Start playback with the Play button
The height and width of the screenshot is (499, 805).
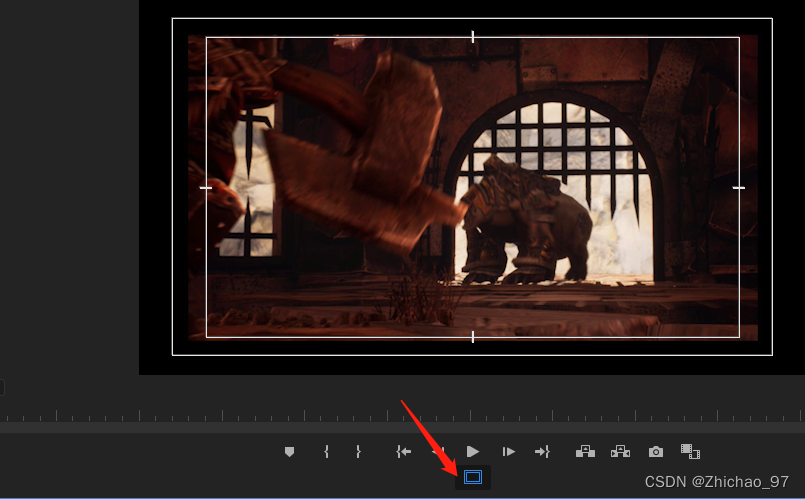click(x=473, y=452)
